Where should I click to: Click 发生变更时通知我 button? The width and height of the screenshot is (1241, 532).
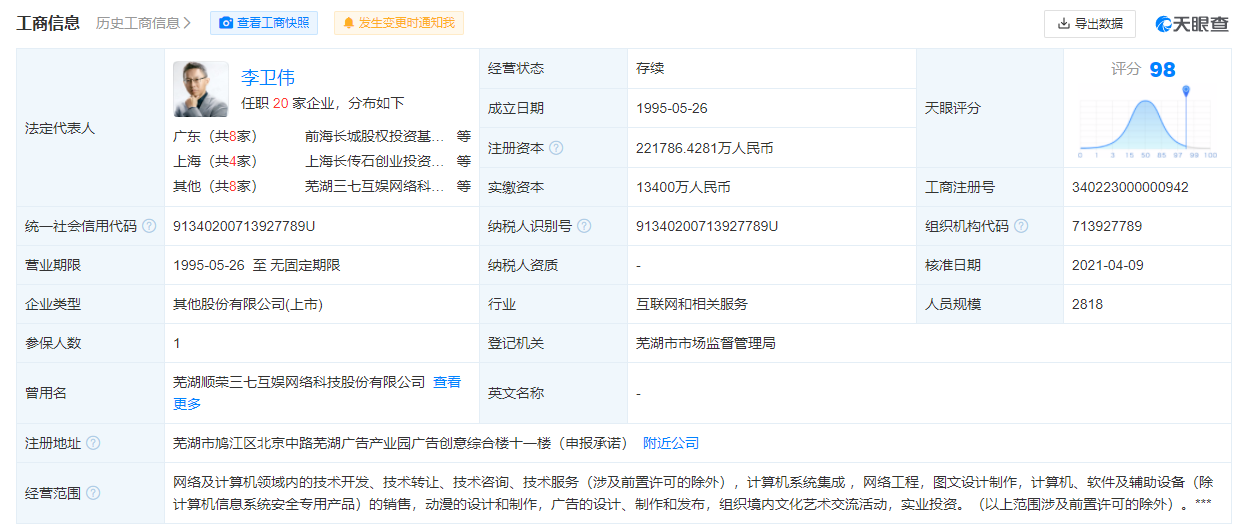point(398,23)
